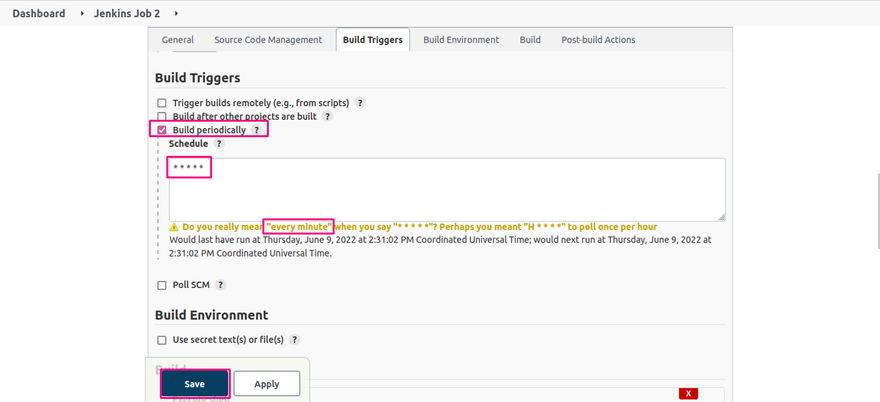Tick Use secret text(s) or file(s) checkbox
Viewport: 880px width, 402px height.
click(x=162, y=340)
